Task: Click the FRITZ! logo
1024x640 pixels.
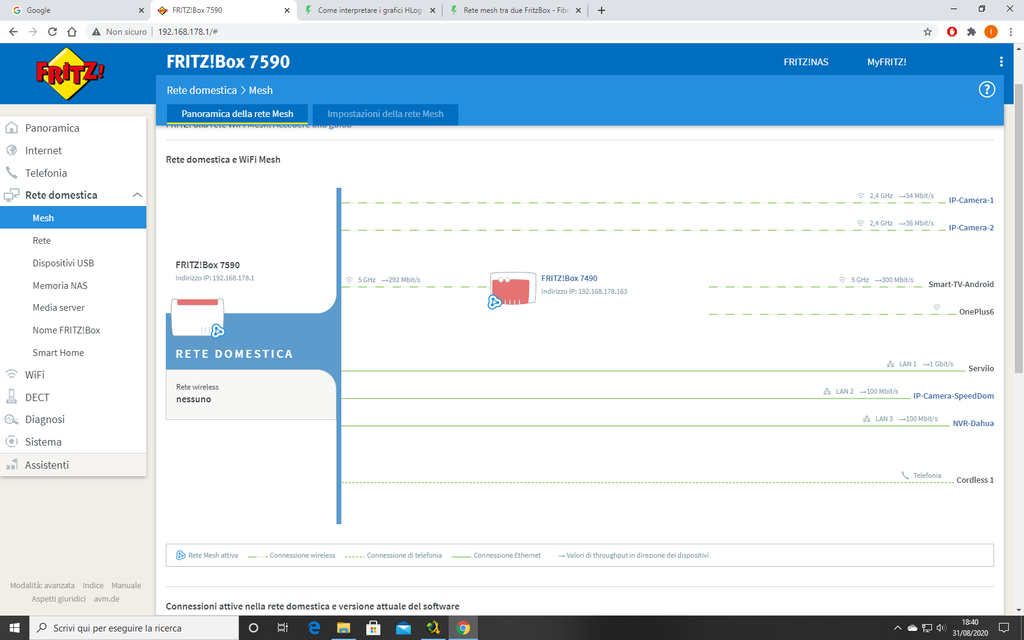Action: [x=70, y=73]
